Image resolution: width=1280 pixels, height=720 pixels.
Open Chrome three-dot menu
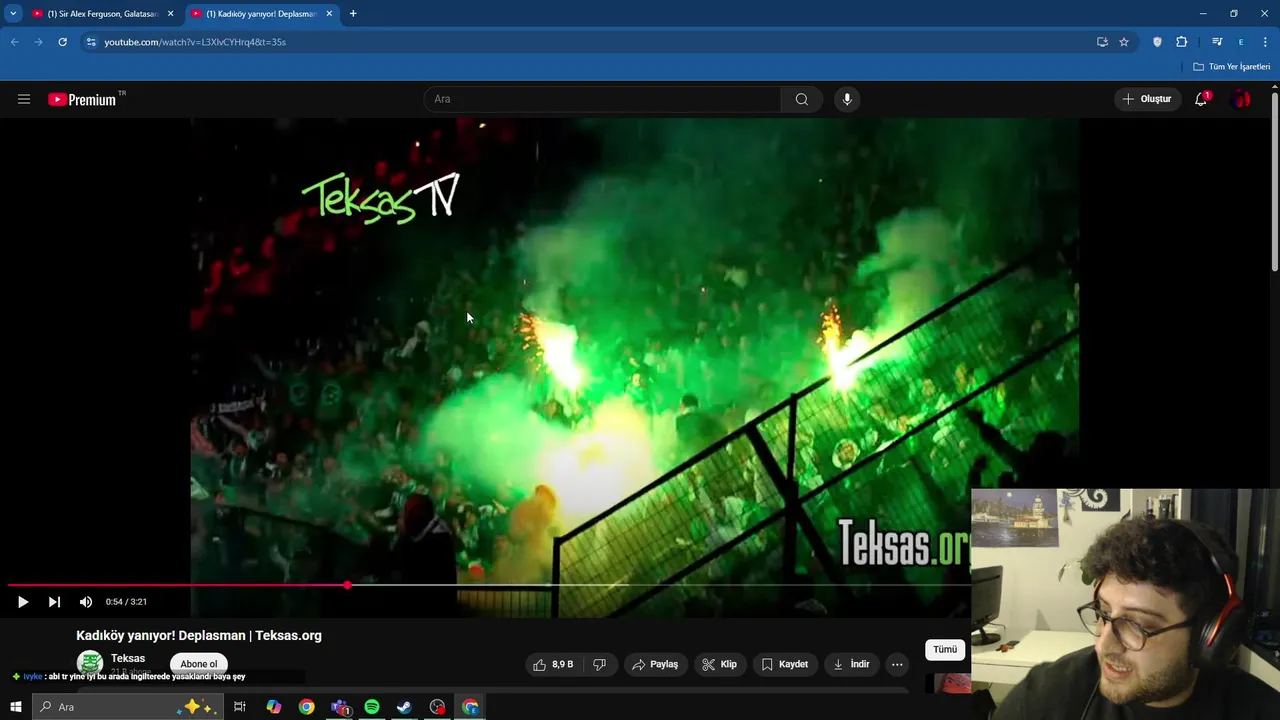coord(1265,42)
